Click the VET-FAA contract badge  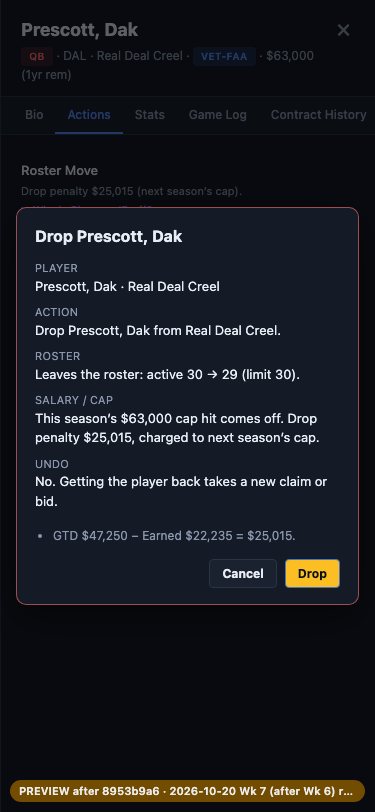(224, 56)
